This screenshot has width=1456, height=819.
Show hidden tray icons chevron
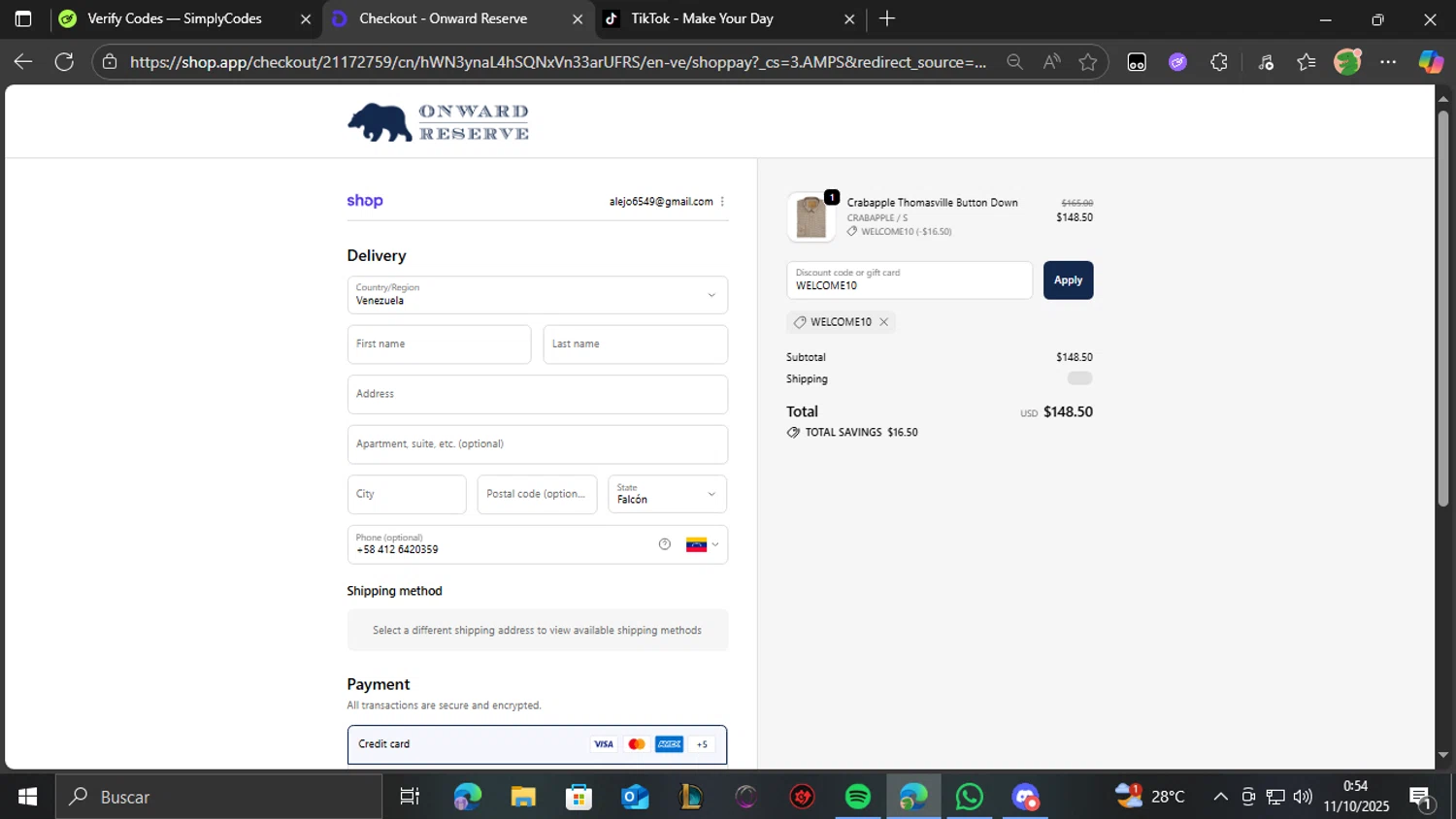click(1220, 797)
